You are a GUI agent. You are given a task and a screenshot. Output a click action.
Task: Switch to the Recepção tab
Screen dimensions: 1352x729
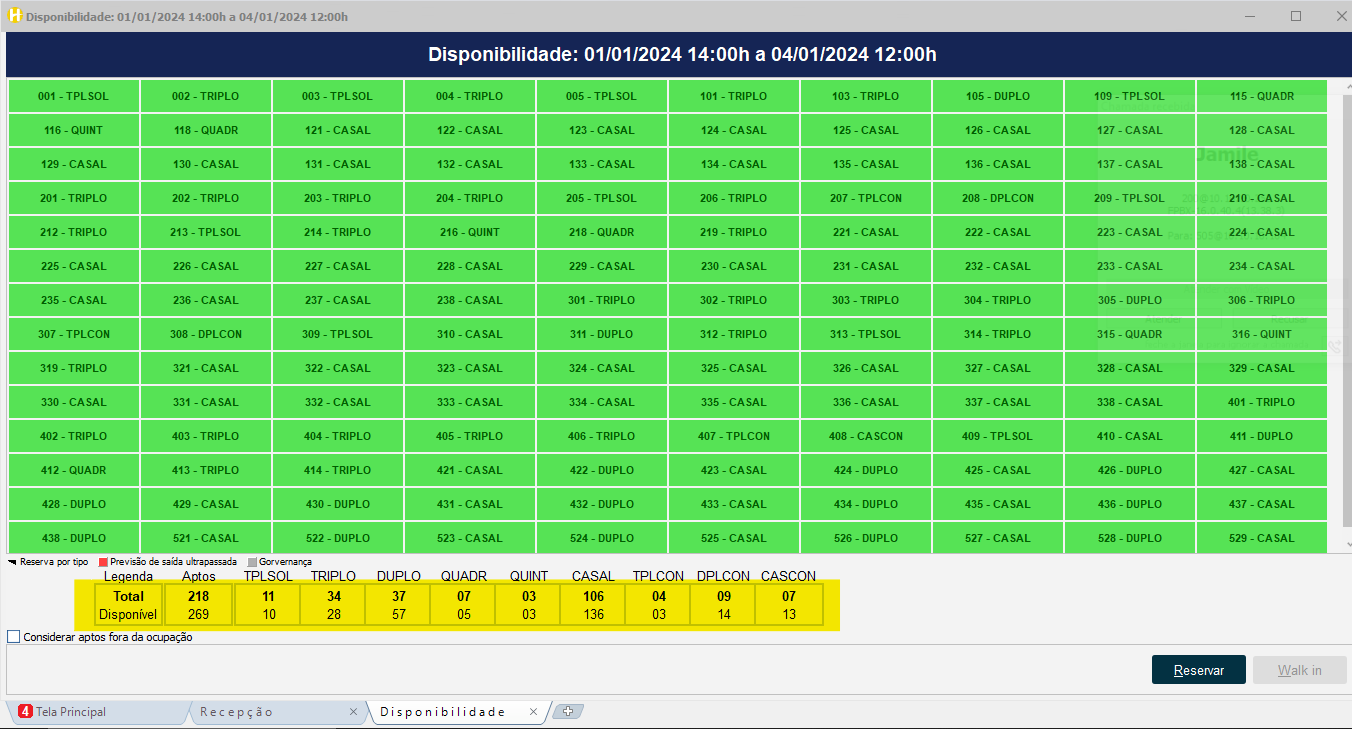coord(236,712)
